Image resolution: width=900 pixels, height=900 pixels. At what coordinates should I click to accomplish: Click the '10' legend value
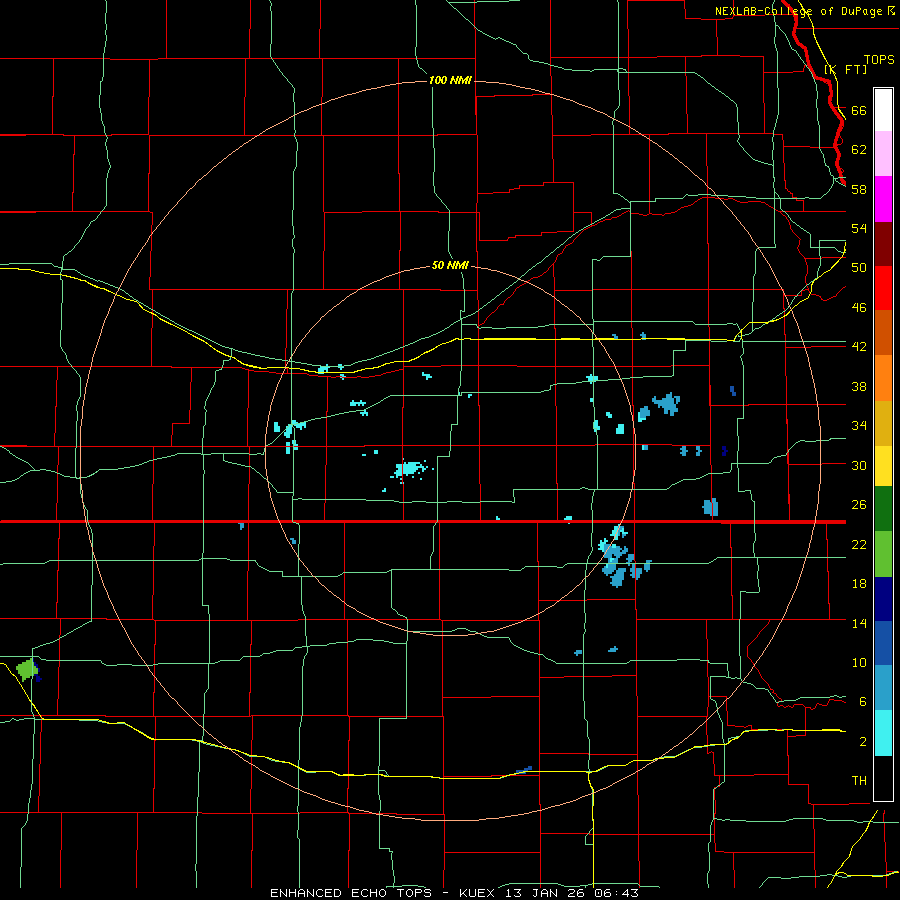coord(859,662)
